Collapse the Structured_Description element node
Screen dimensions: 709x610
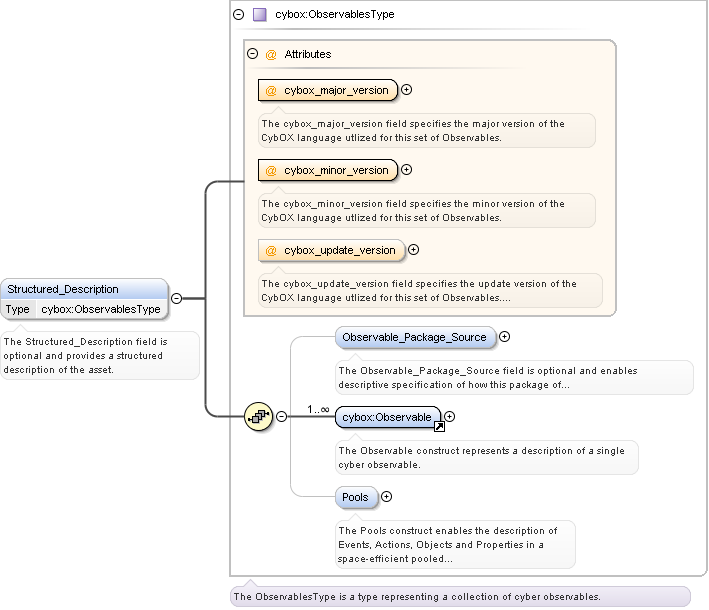tap(176, 298)
